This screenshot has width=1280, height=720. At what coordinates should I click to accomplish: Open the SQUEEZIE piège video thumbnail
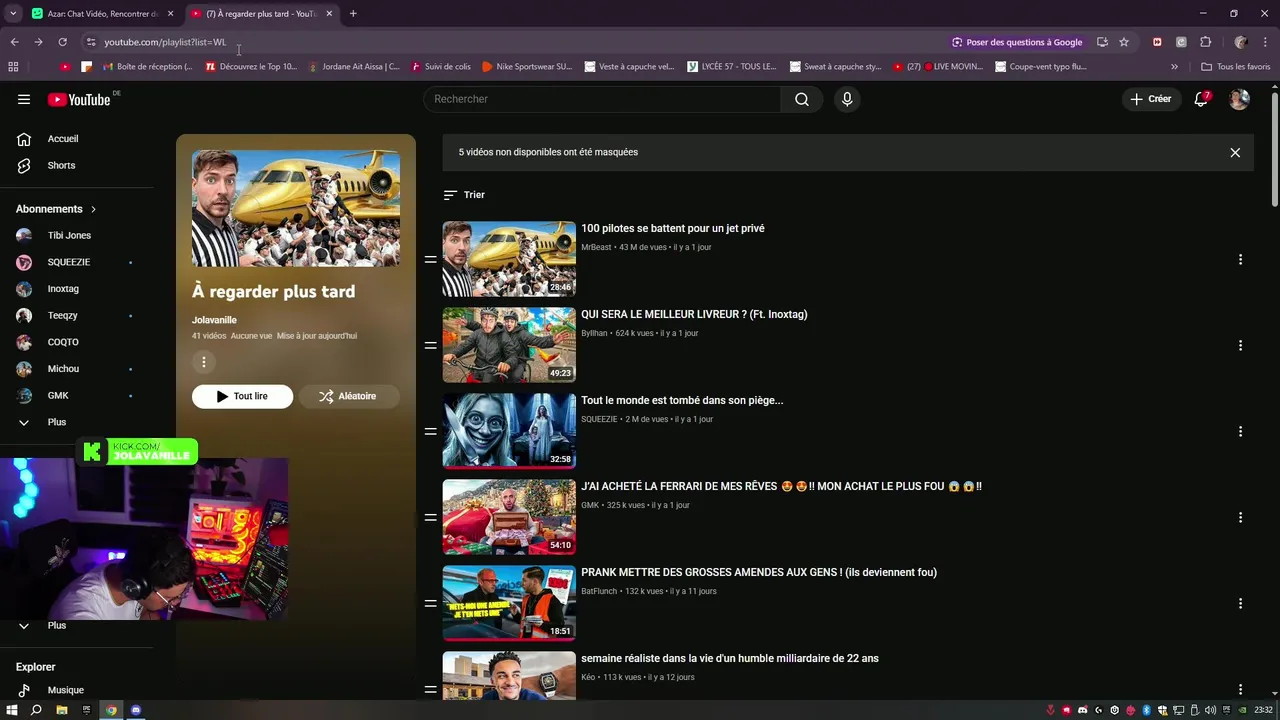tap(509, 431)
